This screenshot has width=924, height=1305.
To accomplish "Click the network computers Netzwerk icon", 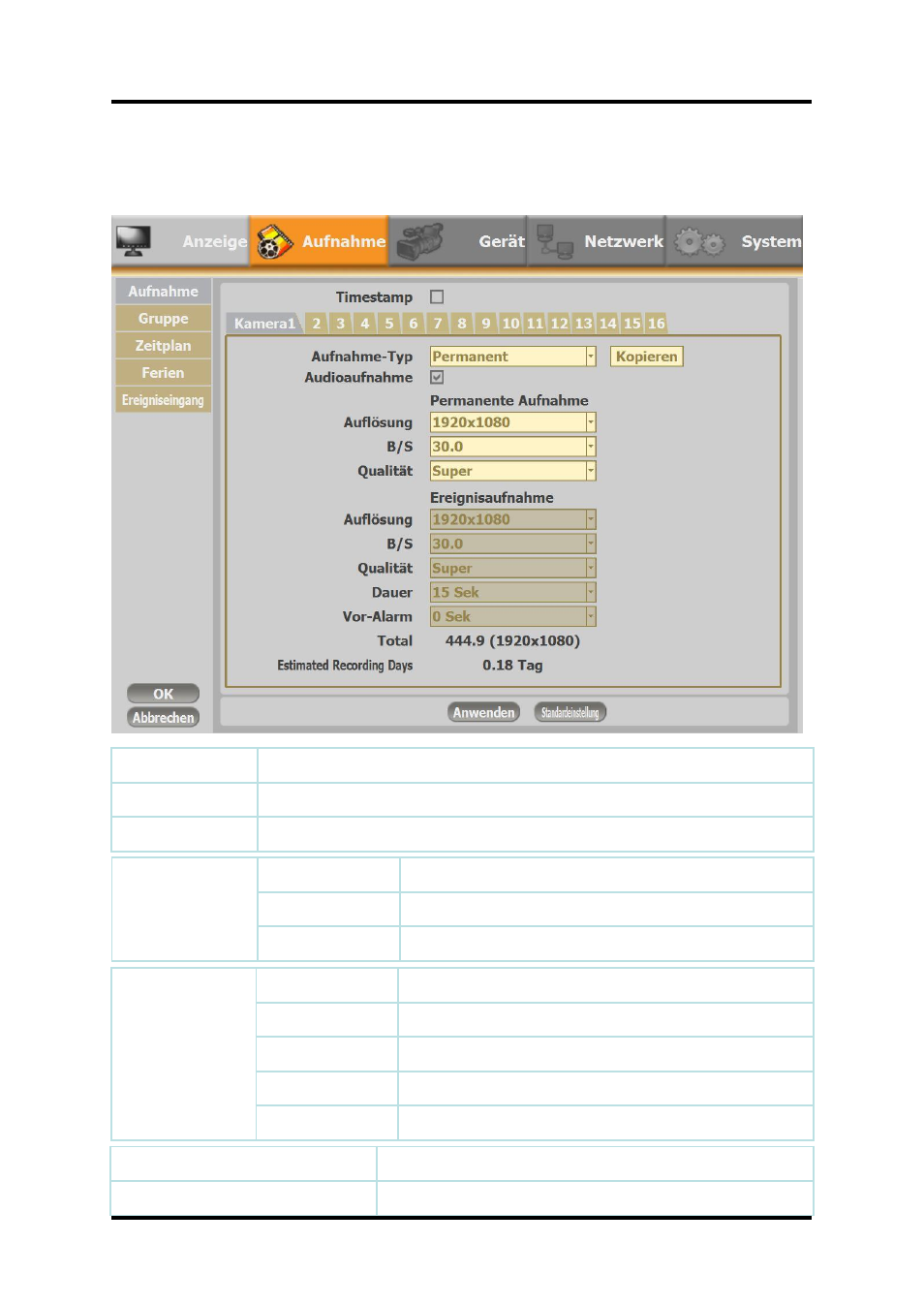I will pyautogui.click(x=555, y=241).
